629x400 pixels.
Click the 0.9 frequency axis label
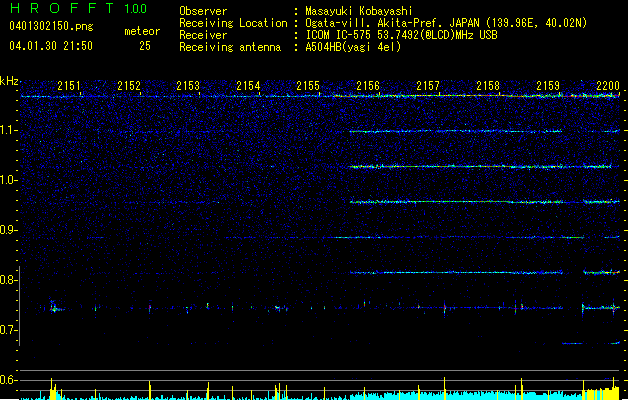(x=8, y=230)
